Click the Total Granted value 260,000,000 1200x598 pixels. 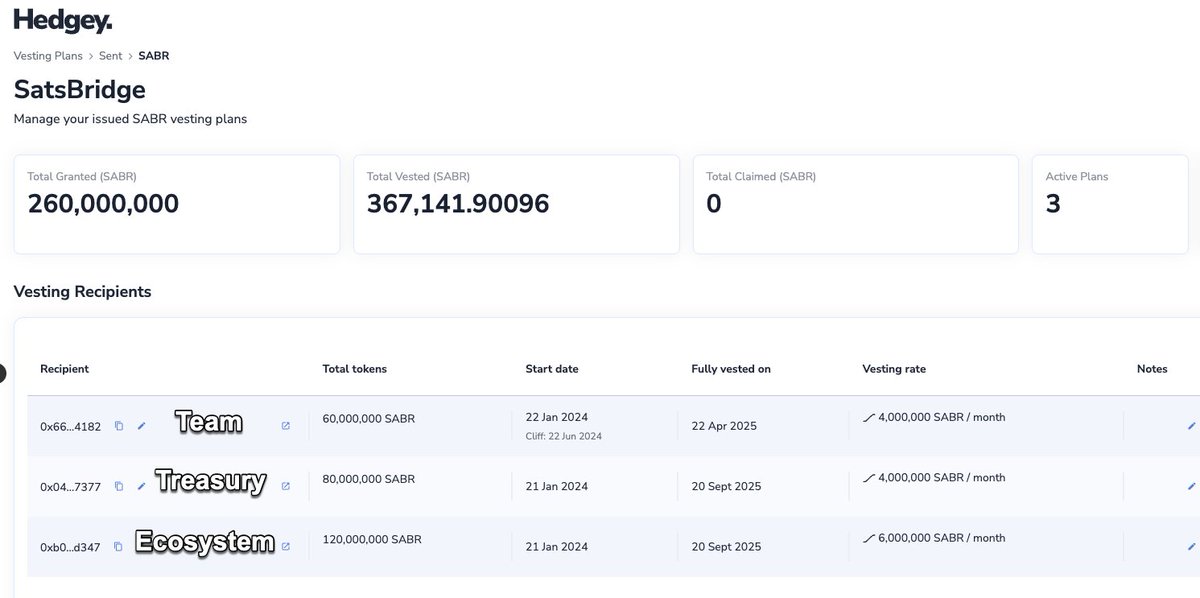103,204
